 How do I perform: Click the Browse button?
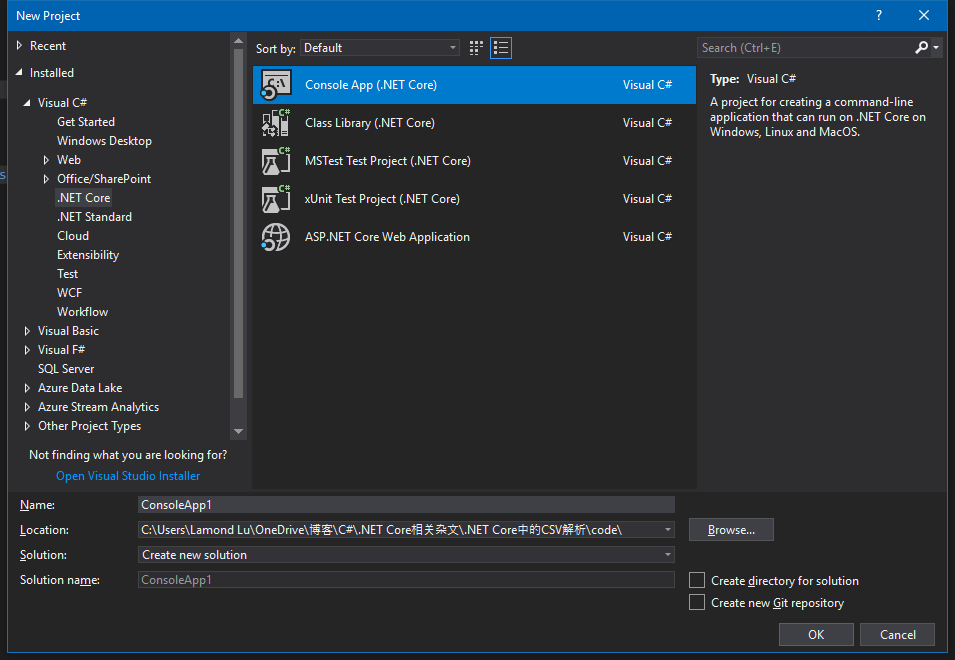click(x=731, y=530)
